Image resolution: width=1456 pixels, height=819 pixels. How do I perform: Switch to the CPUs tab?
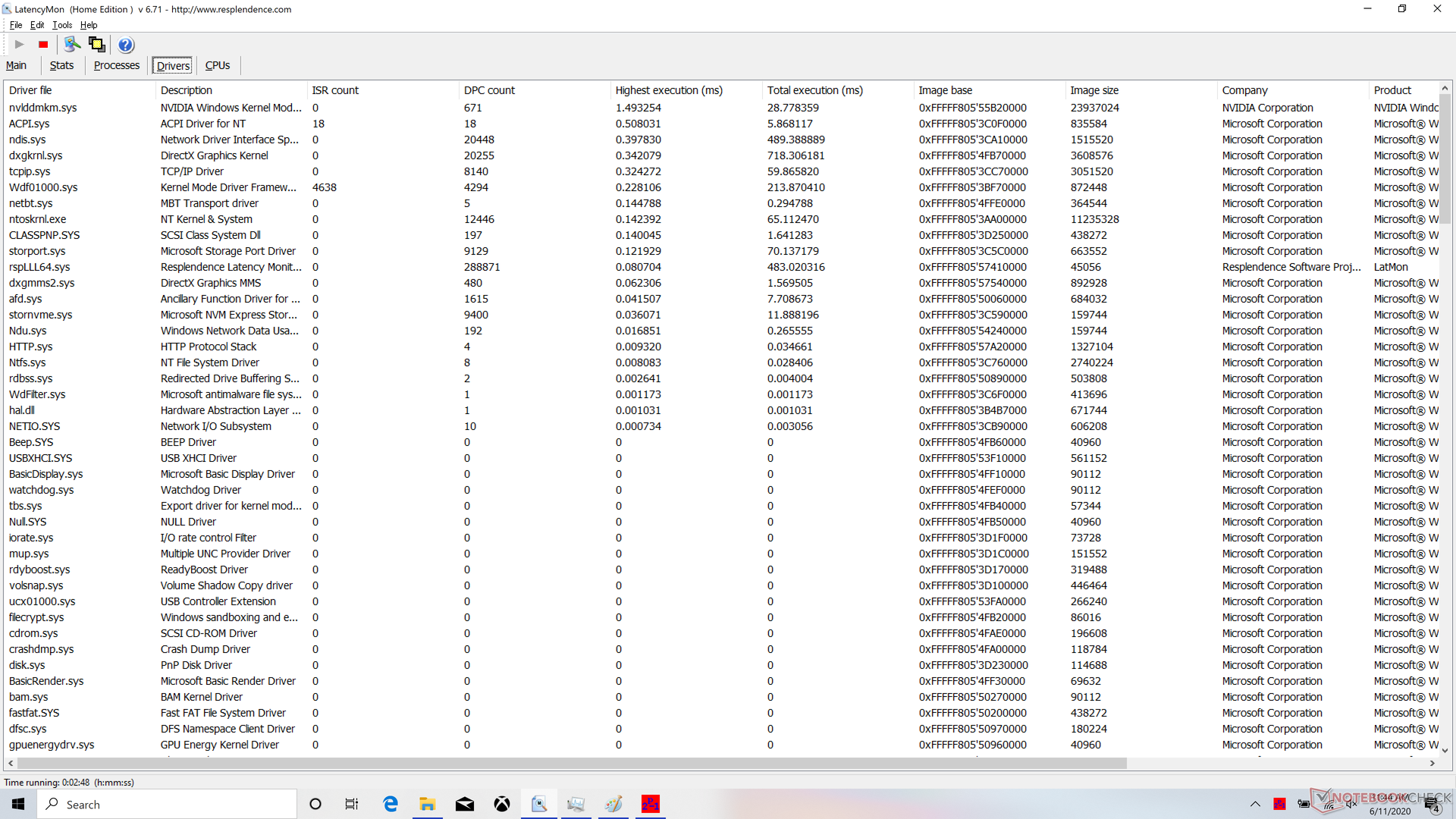(218, 66)
